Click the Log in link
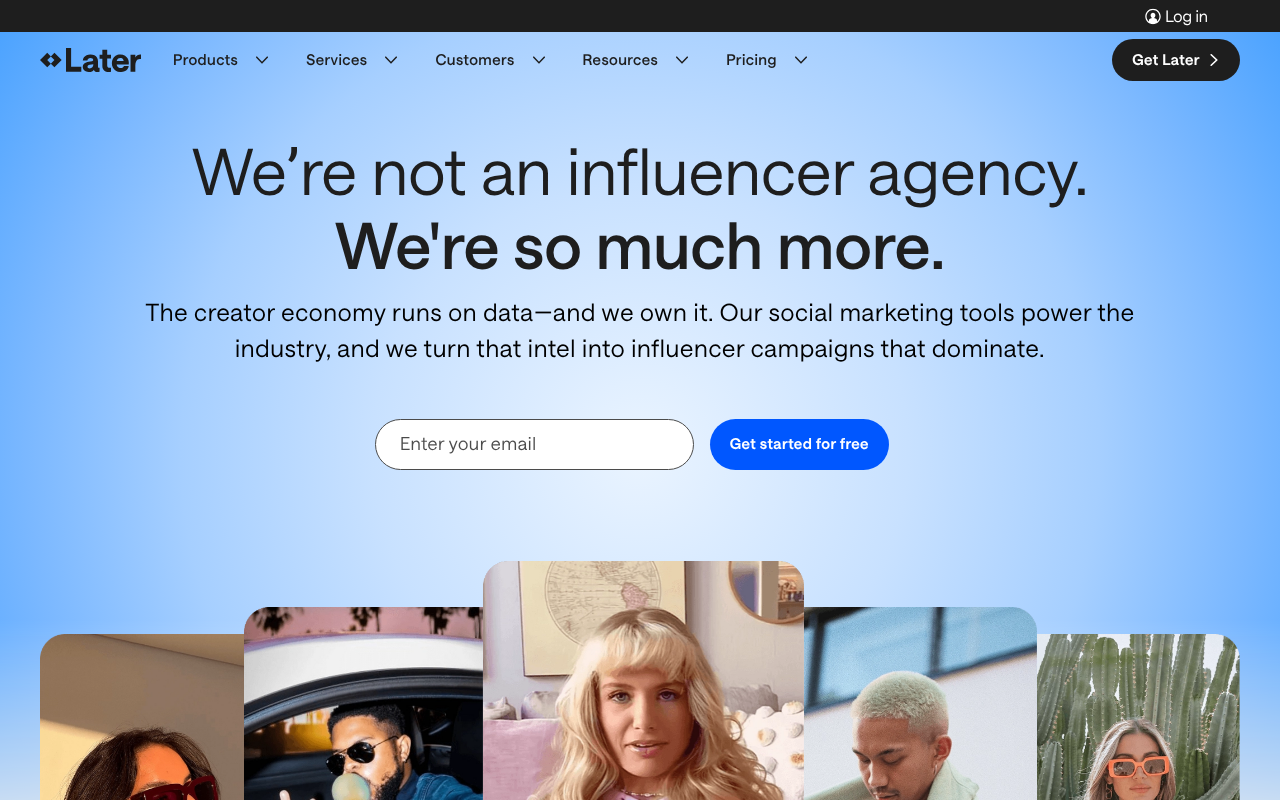This screenshot has height=800, width=1280. click(x=1186, y=16)
